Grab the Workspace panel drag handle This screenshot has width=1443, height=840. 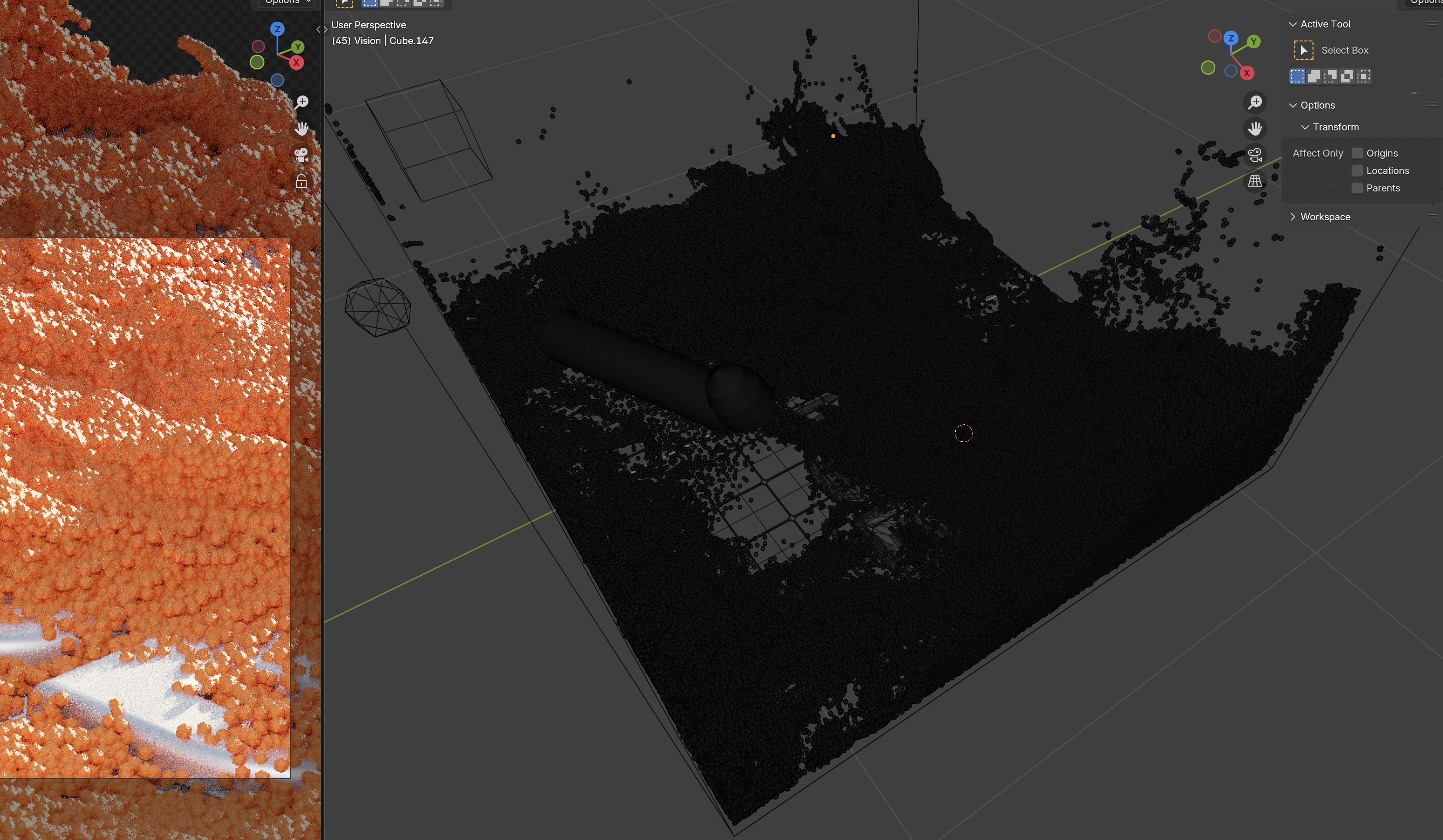1432,216
